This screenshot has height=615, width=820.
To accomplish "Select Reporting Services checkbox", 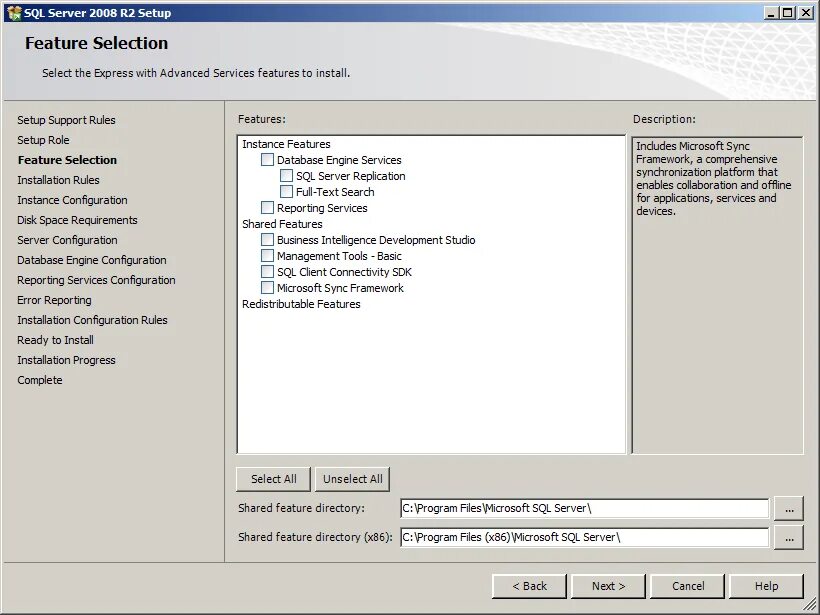I will (267, 208).
